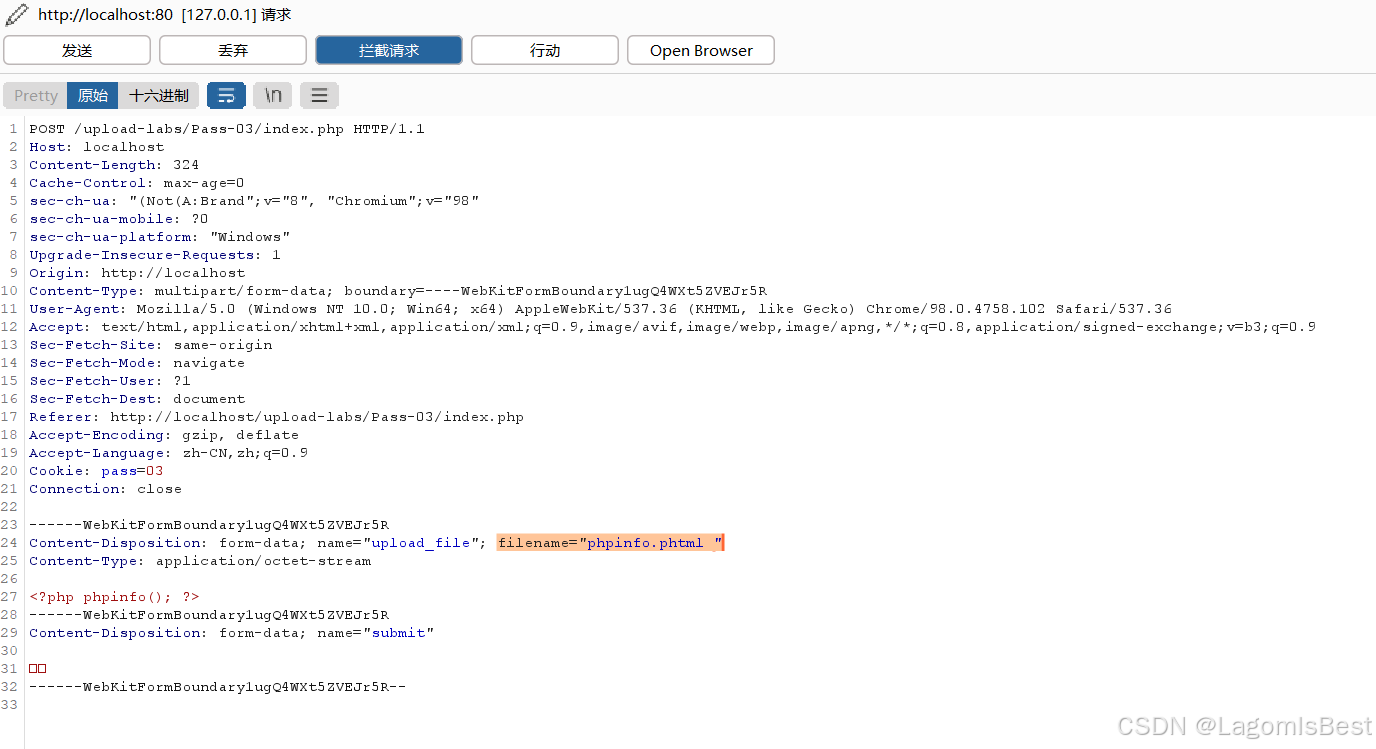This screenshot has width=1376, height=749.
Task: Click the closing boundary line ending in --
Action: (217, 687)
